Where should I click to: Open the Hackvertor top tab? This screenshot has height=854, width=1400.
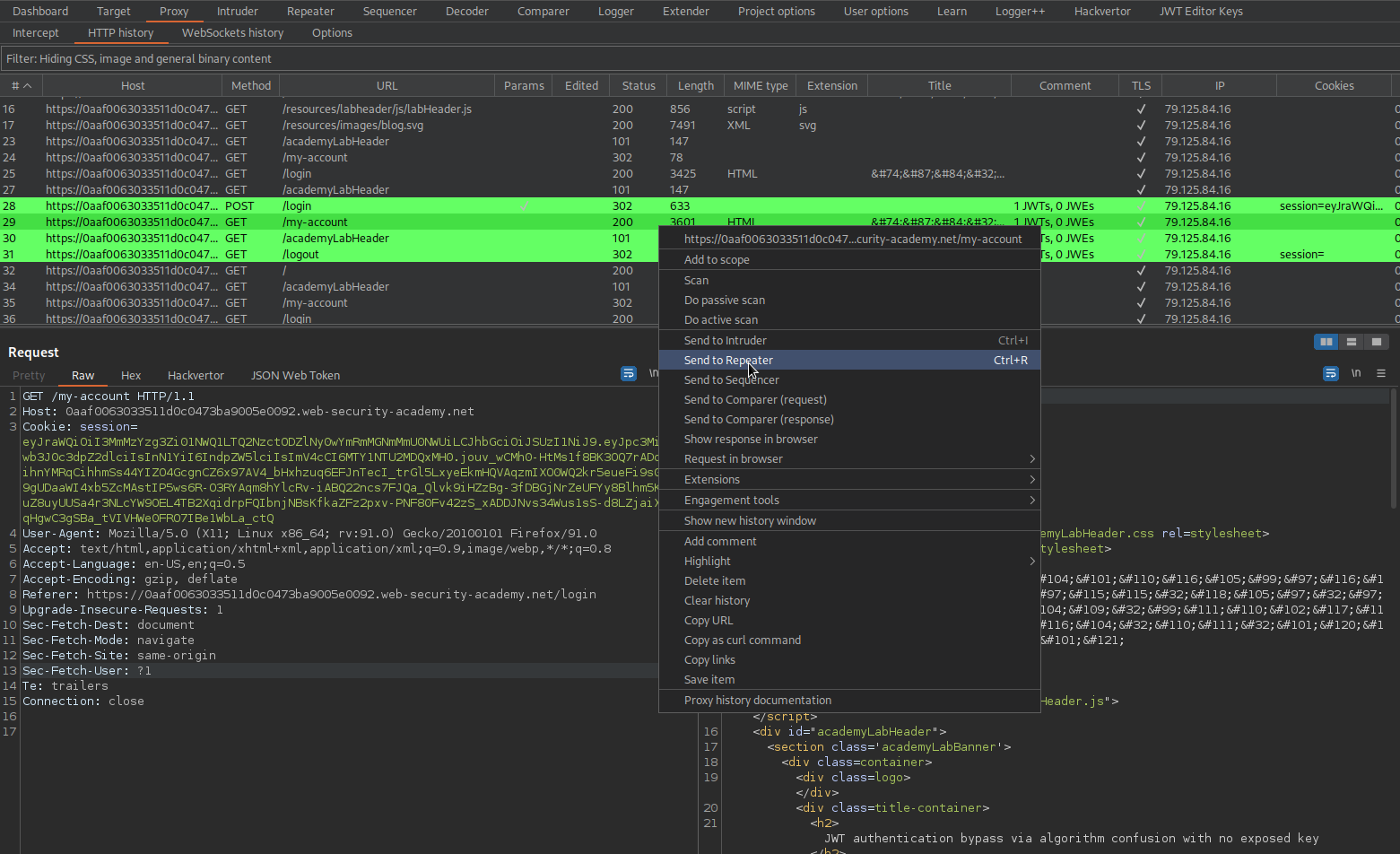tap(1102, 12)
